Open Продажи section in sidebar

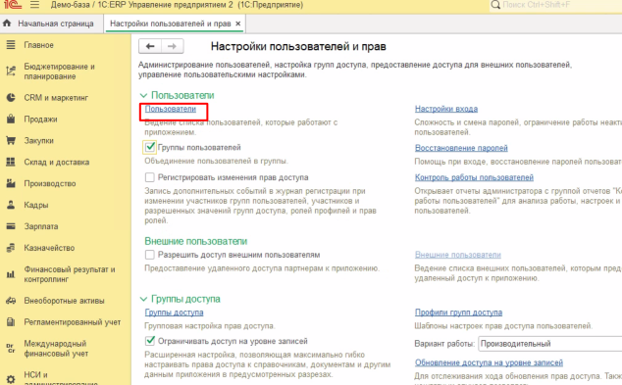(40, 119)
